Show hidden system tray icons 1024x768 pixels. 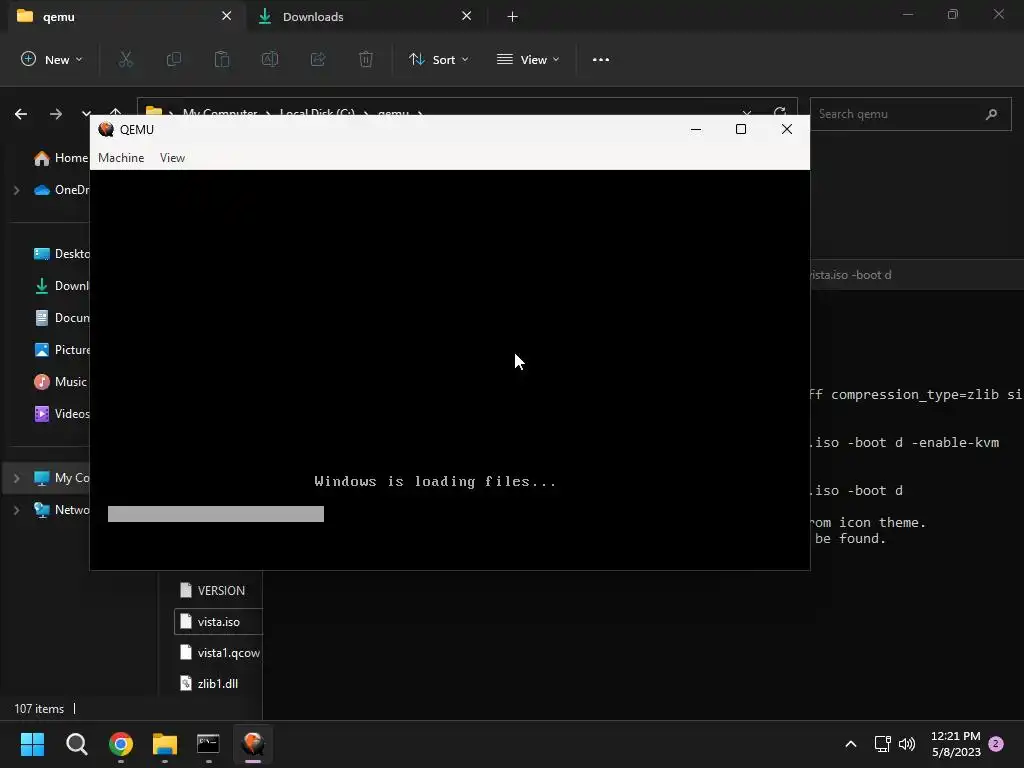click(851, 744)
